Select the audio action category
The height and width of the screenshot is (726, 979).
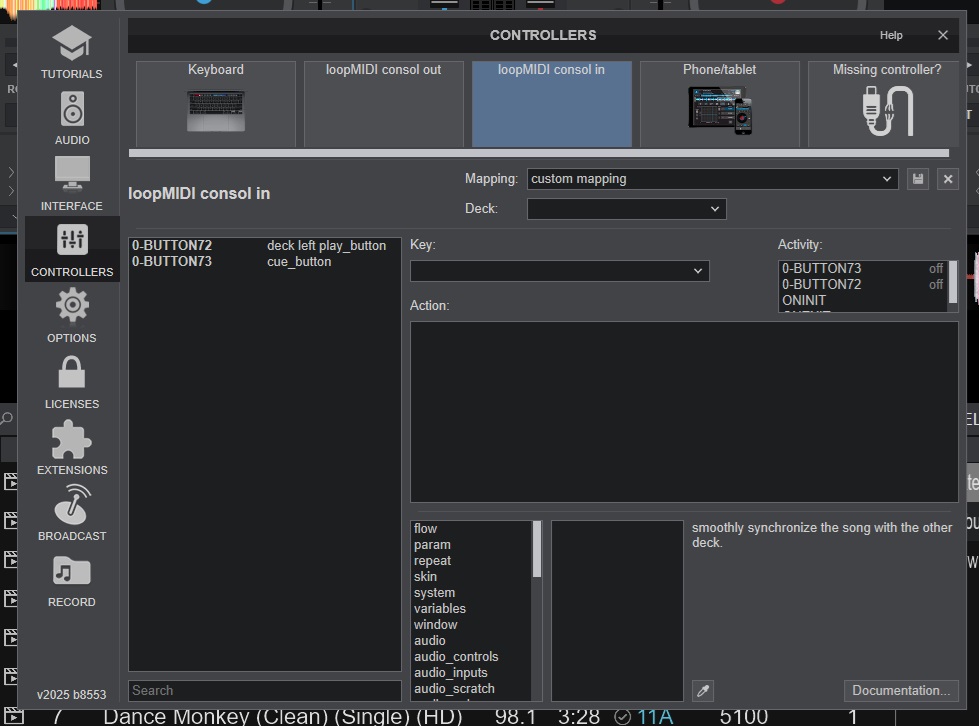pos(471,641)
